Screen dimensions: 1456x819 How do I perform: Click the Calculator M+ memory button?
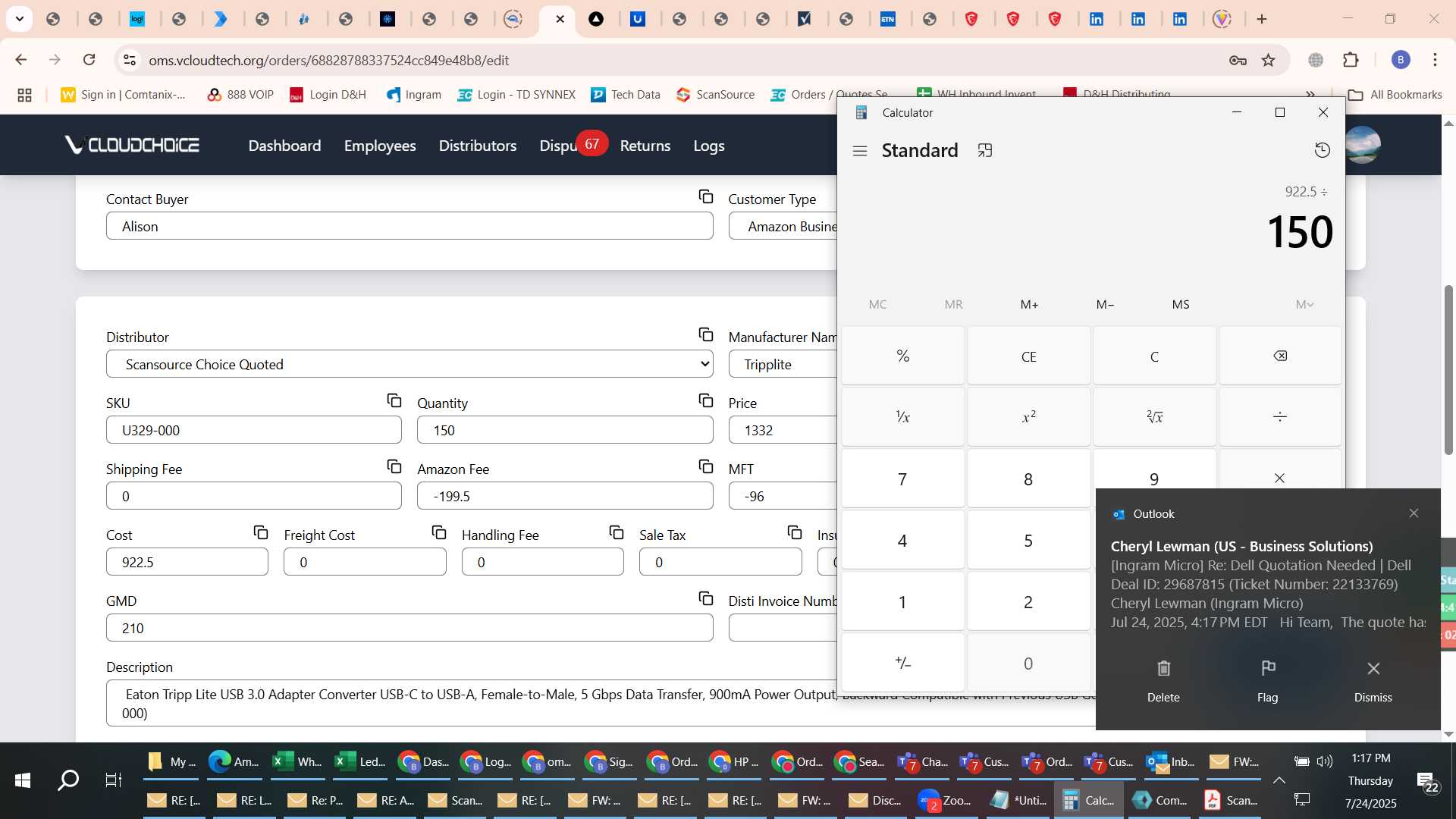[1029, 305]
